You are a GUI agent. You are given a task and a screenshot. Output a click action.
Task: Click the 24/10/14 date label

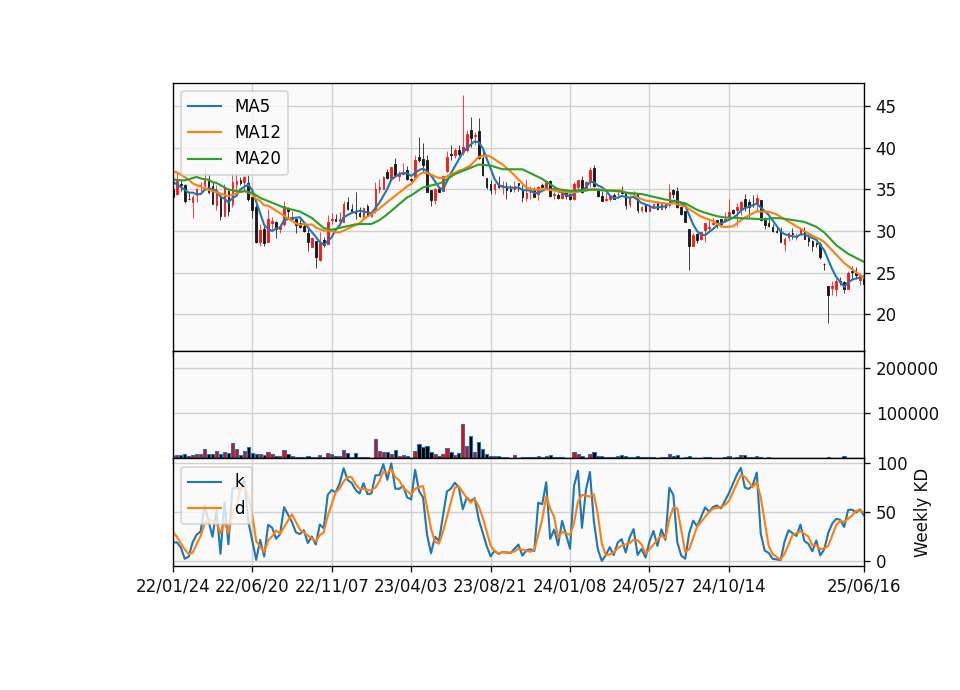pos(729,586)
